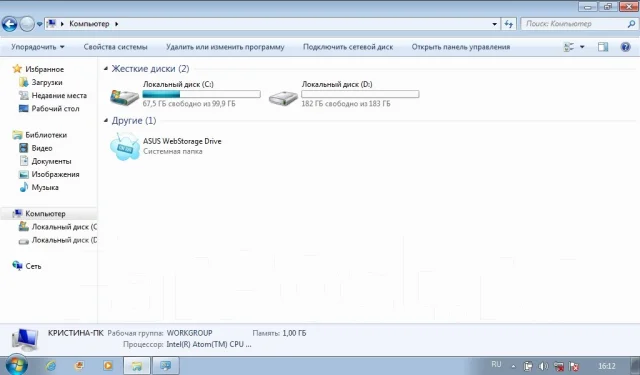Click Открыть панель управления
This screenshot has width=640, height=375.
click(x=460, y=47)
